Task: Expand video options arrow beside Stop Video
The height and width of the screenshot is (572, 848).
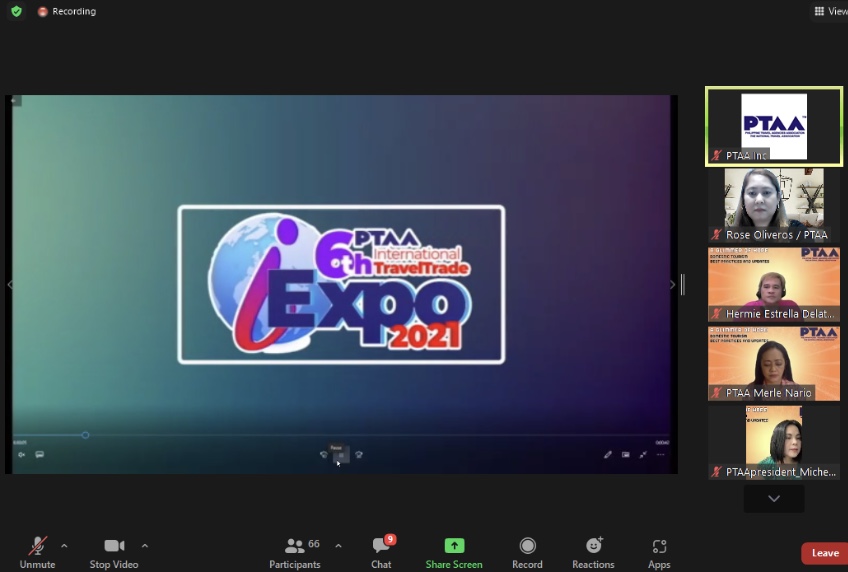Action: click(x=145, y=546)
